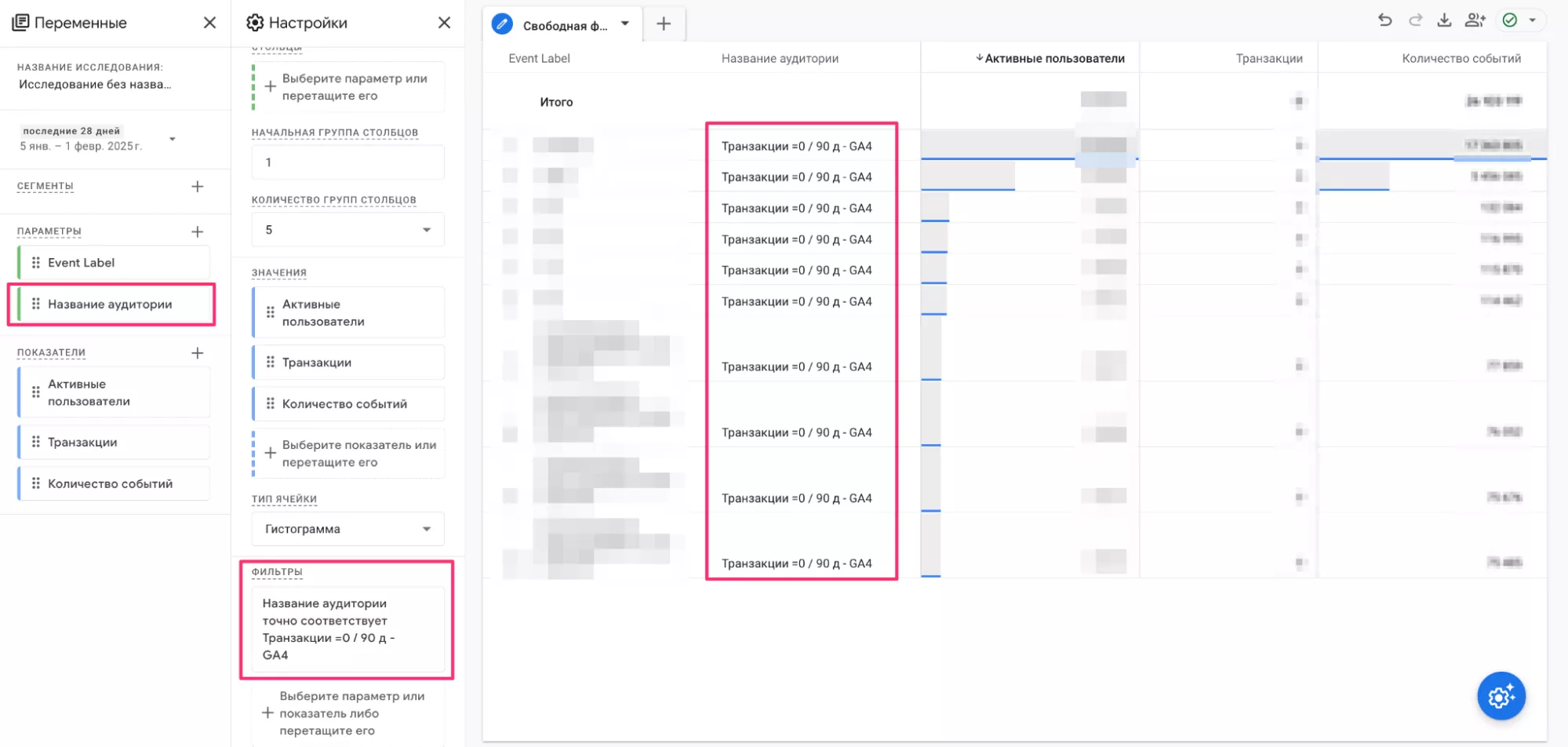
Task: Click the redo arrow icon
Action: [x=1415, y=20]
